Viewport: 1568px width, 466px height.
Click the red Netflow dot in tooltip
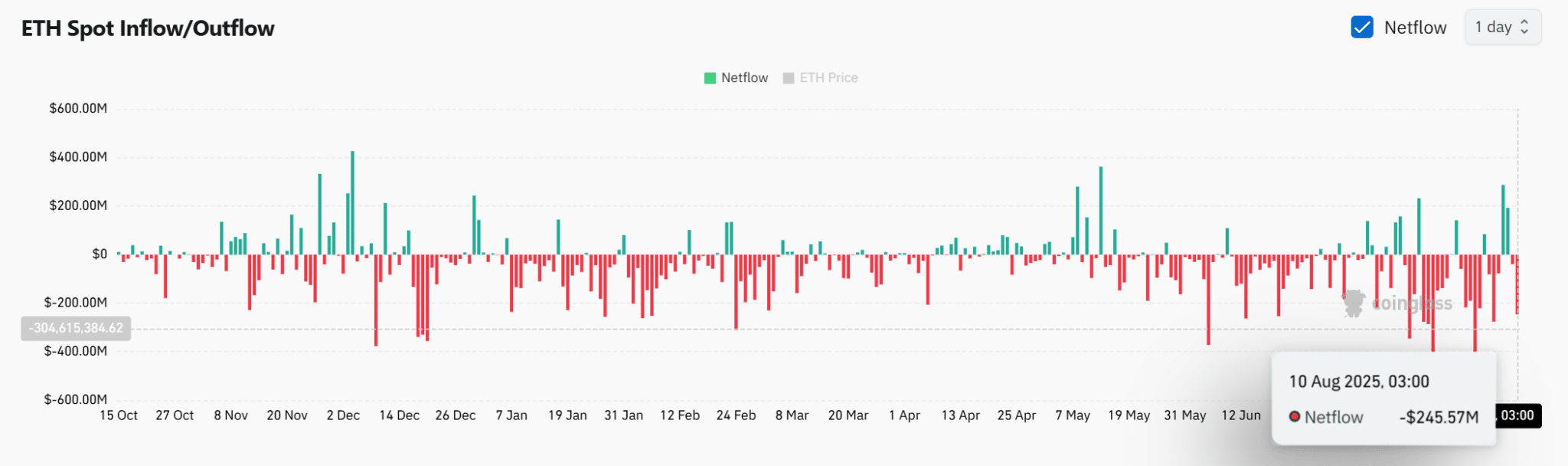1295,417
